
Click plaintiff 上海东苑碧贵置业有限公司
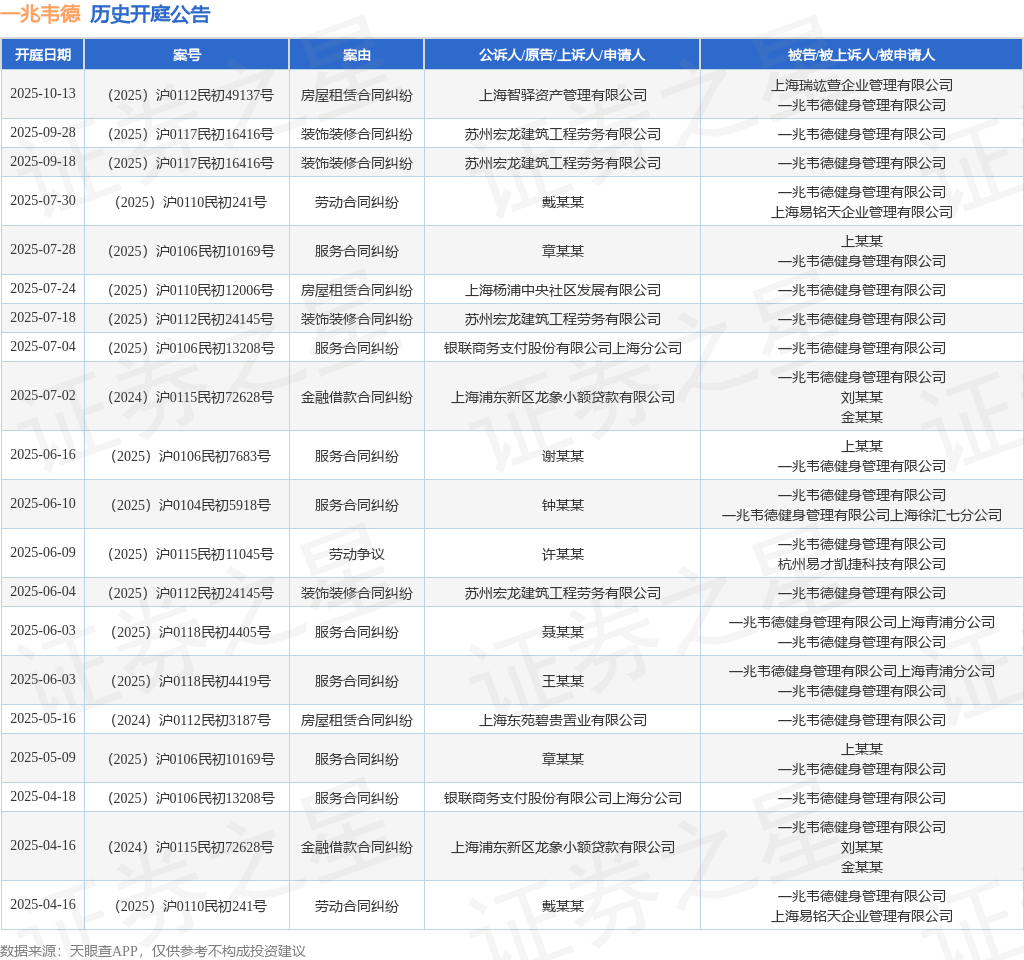click(x=563, y=720)
